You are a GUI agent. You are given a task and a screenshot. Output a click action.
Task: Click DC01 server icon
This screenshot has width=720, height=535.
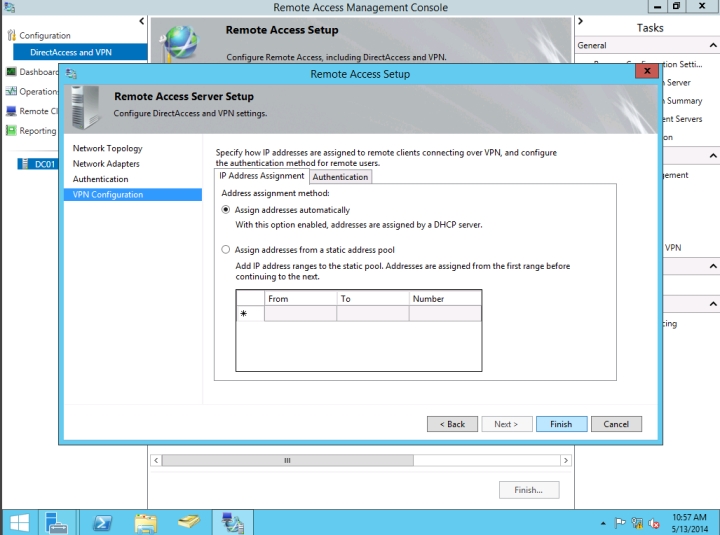[25, 163]
